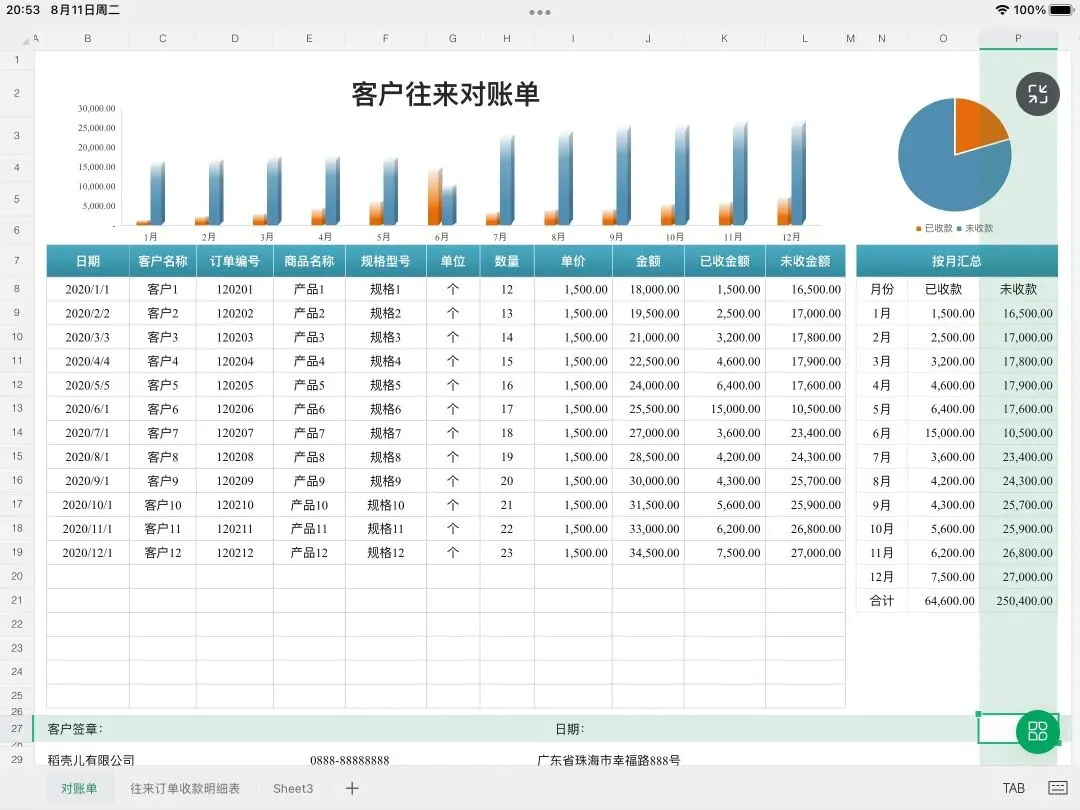Select quantity cell 23
This screenshot has height=810, width=1080.
pos(507,552)
